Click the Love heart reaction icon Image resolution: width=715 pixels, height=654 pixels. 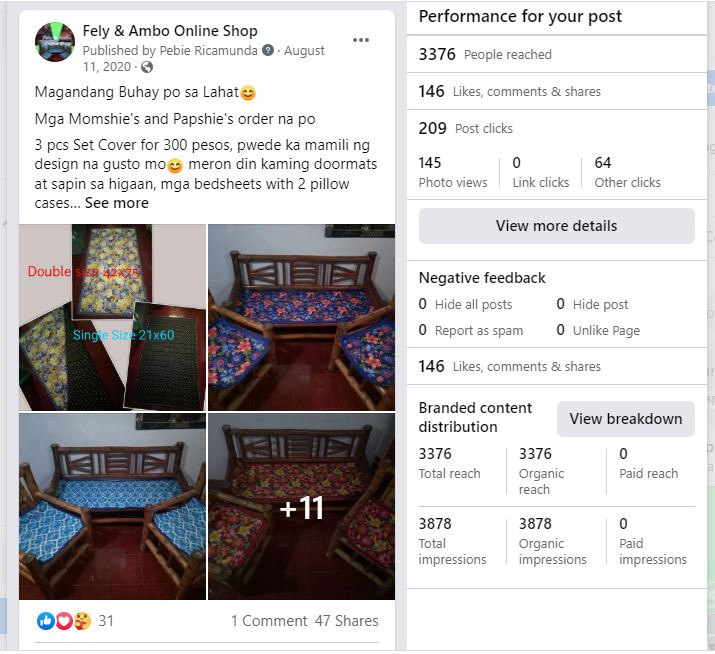(x=64, y=621)
